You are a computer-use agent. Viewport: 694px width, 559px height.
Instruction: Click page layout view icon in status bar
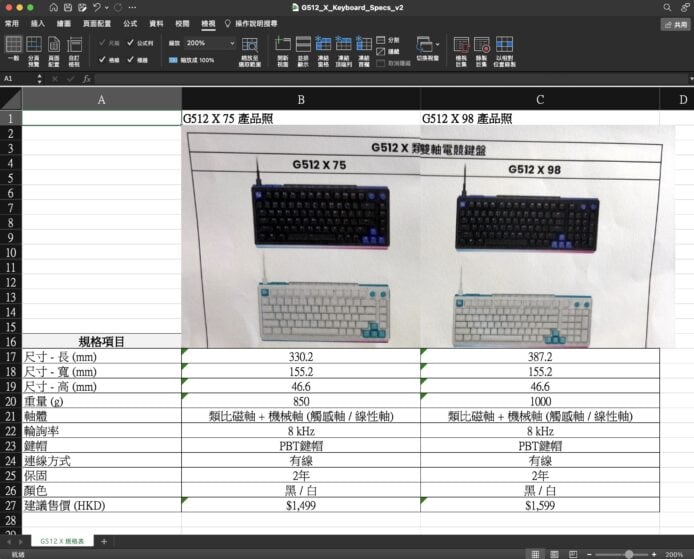(x=554, y=554)
